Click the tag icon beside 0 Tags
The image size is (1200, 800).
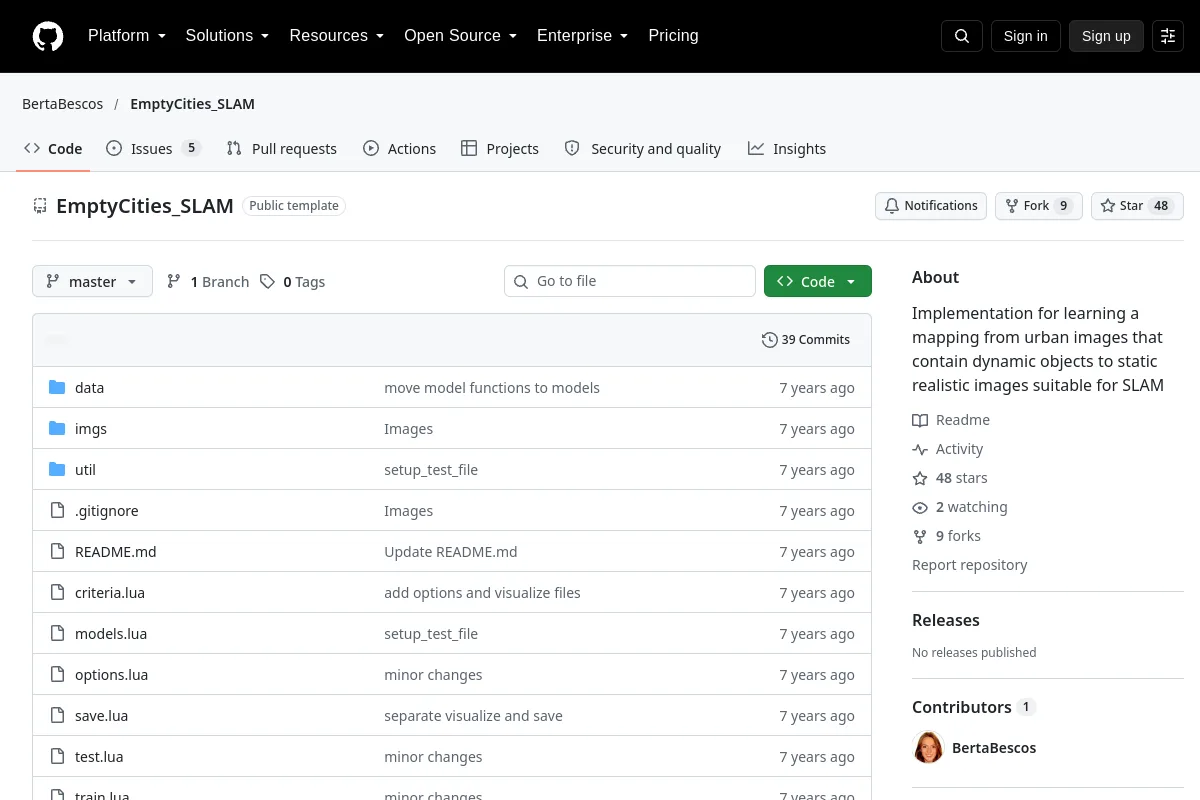[267, 282]
